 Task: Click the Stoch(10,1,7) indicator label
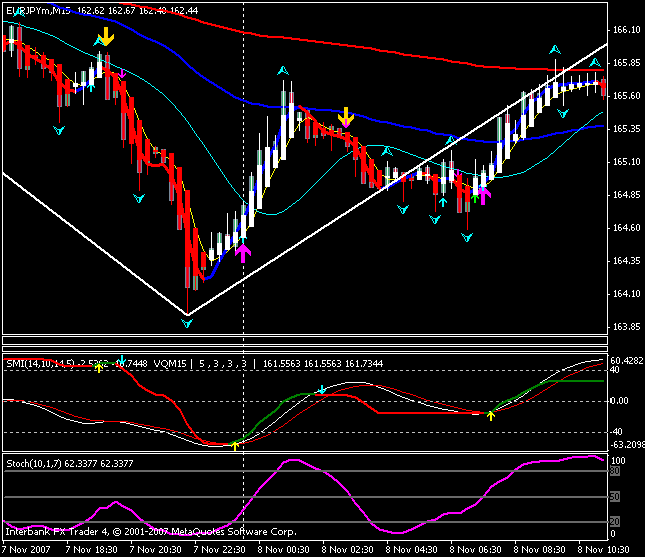click(34, 464)
